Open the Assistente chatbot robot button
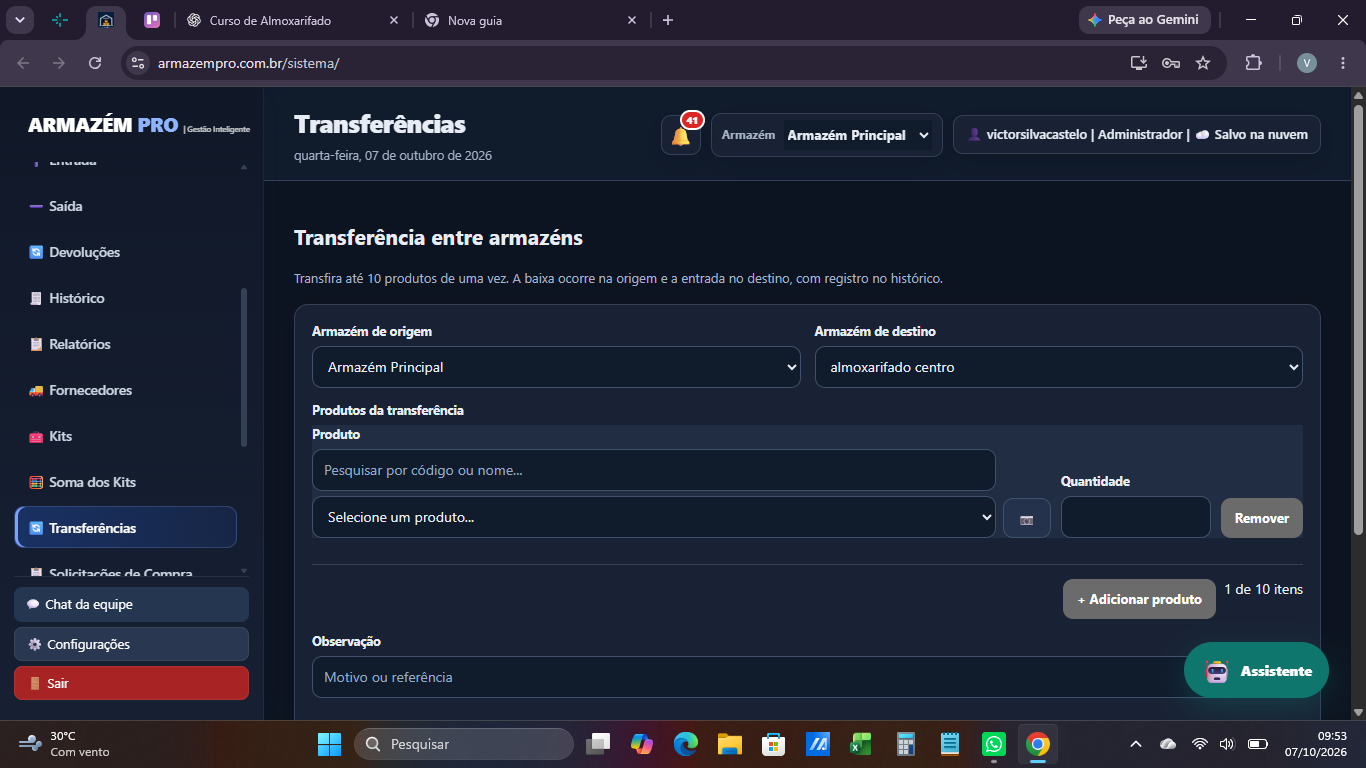Viewport: 1366px width, 768px height. (1256, 670)
